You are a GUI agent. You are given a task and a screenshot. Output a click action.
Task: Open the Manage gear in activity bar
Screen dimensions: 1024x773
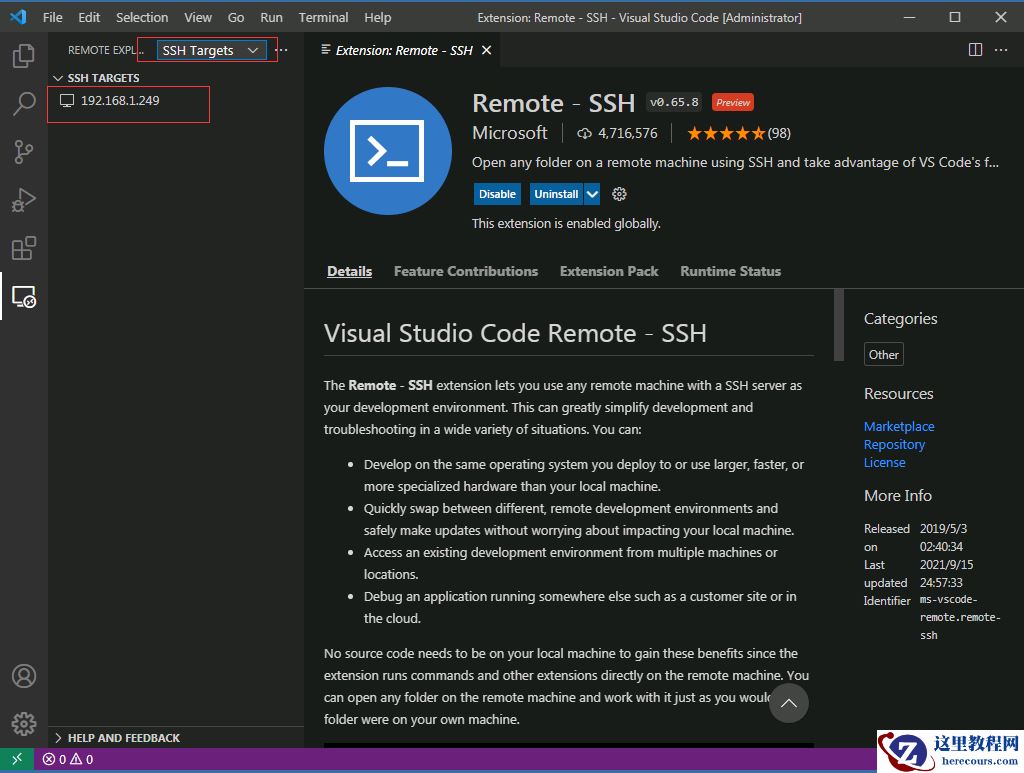[x=24, y=724]
